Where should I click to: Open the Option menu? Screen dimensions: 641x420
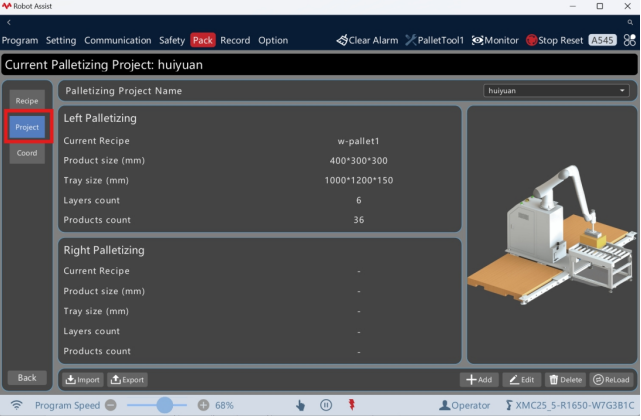(x=273, y=40)
